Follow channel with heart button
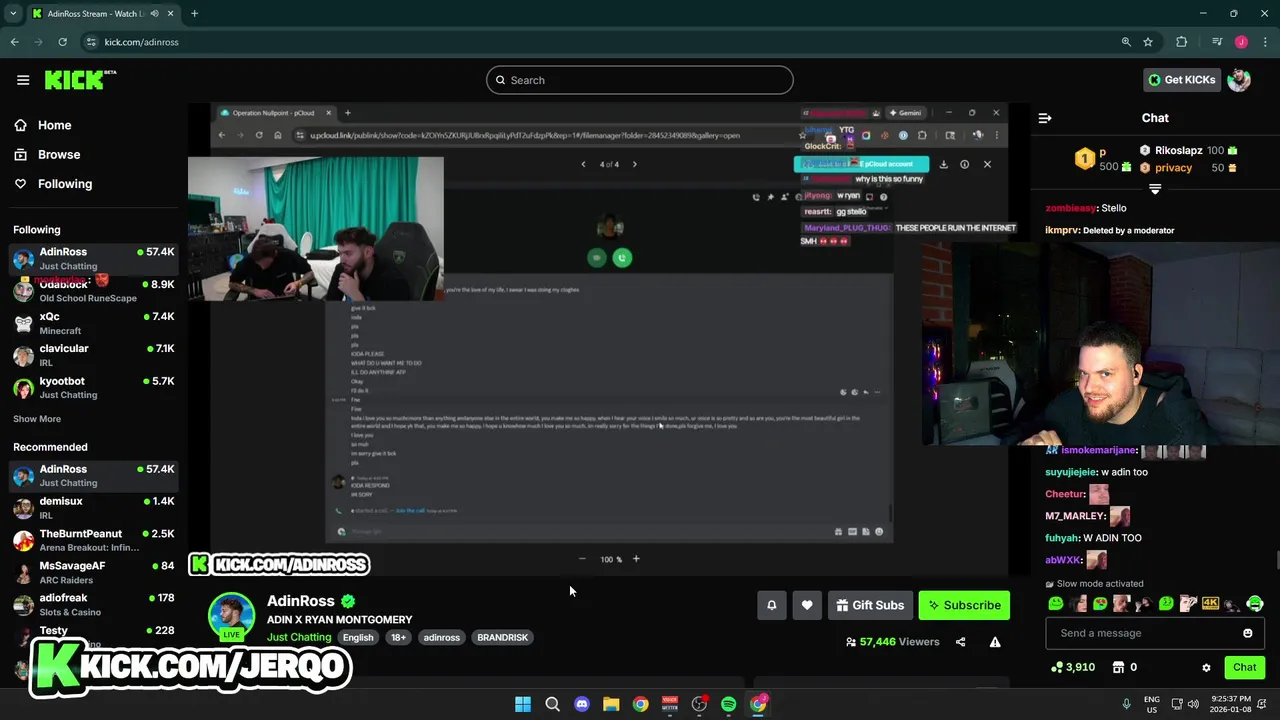 807,605
